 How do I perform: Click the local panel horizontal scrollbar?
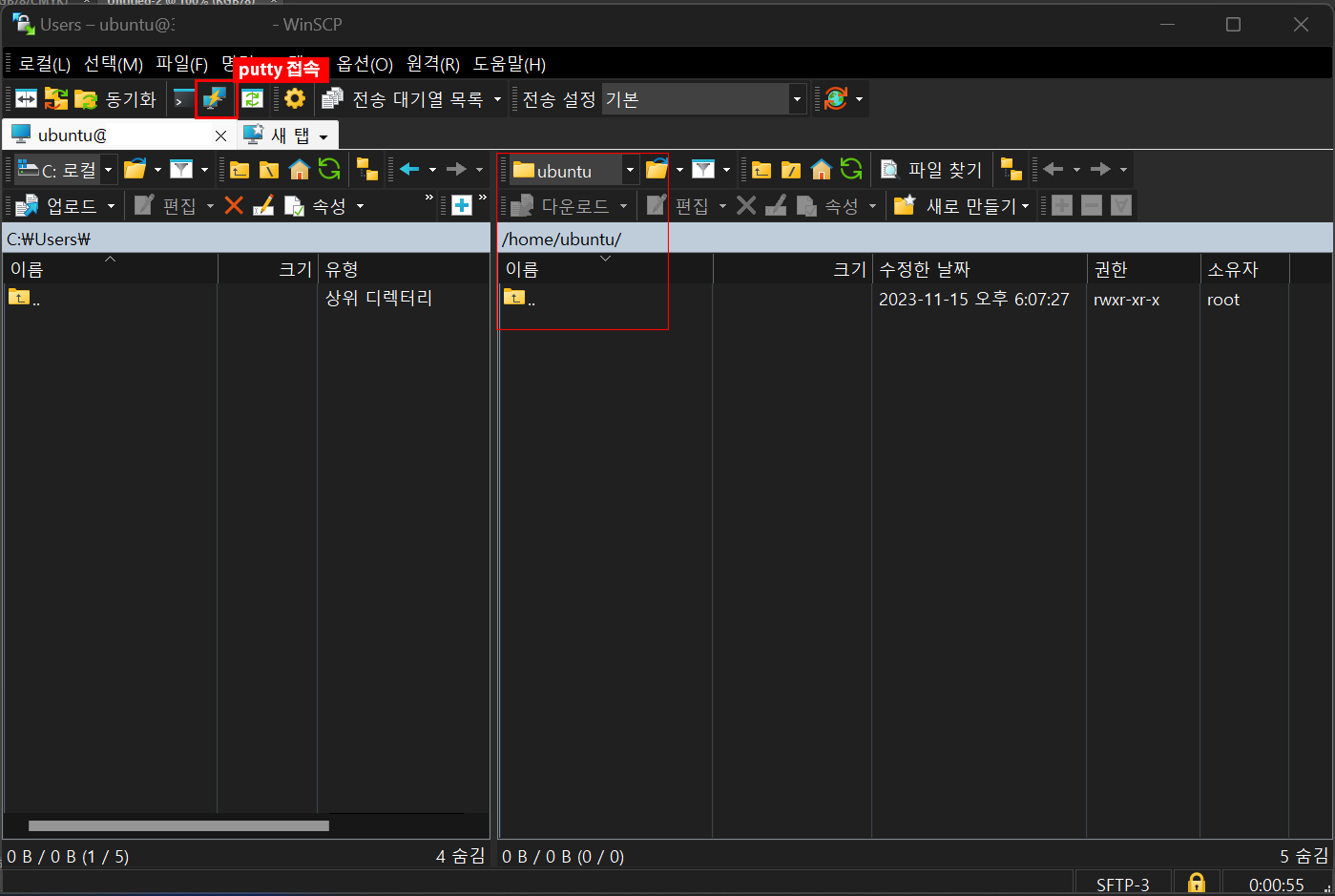coord(178,825)
